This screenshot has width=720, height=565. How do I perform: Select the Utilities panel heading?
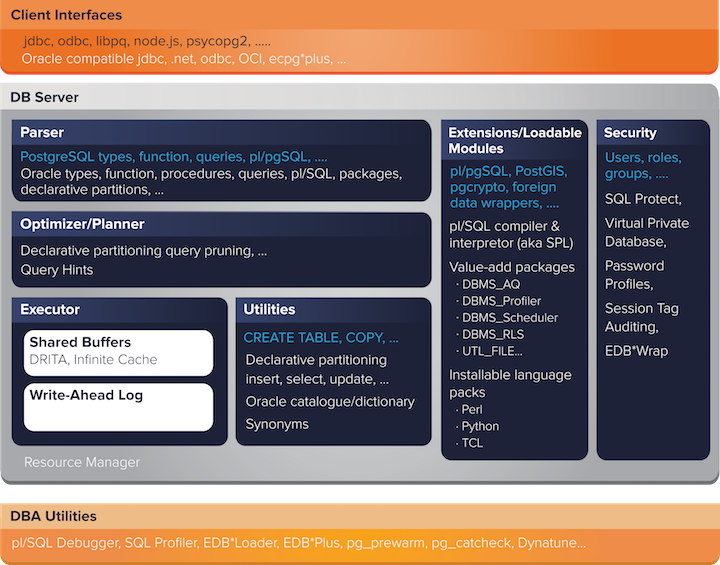click(269, 310)
